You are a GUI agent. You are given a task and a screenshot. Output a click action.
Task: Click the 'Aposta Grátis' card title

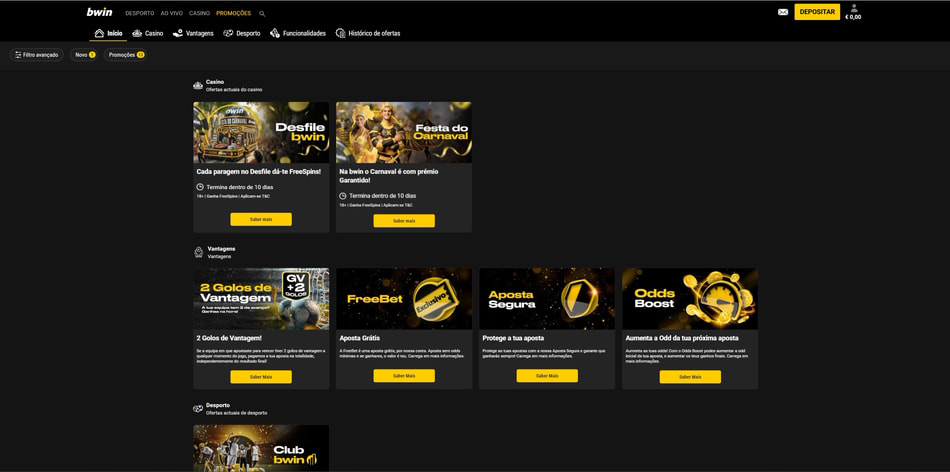coord(360,338)
